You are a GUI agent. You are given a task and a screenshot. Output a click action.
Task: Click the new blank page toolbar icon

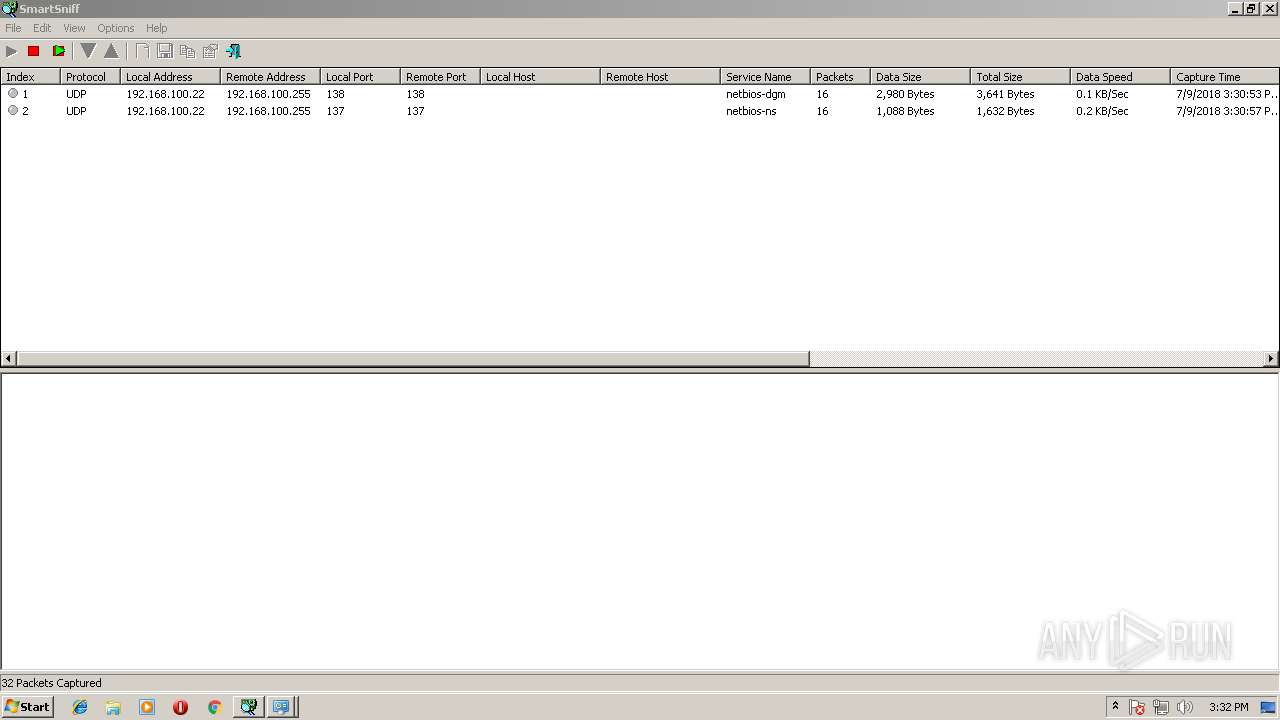[143, 51]
